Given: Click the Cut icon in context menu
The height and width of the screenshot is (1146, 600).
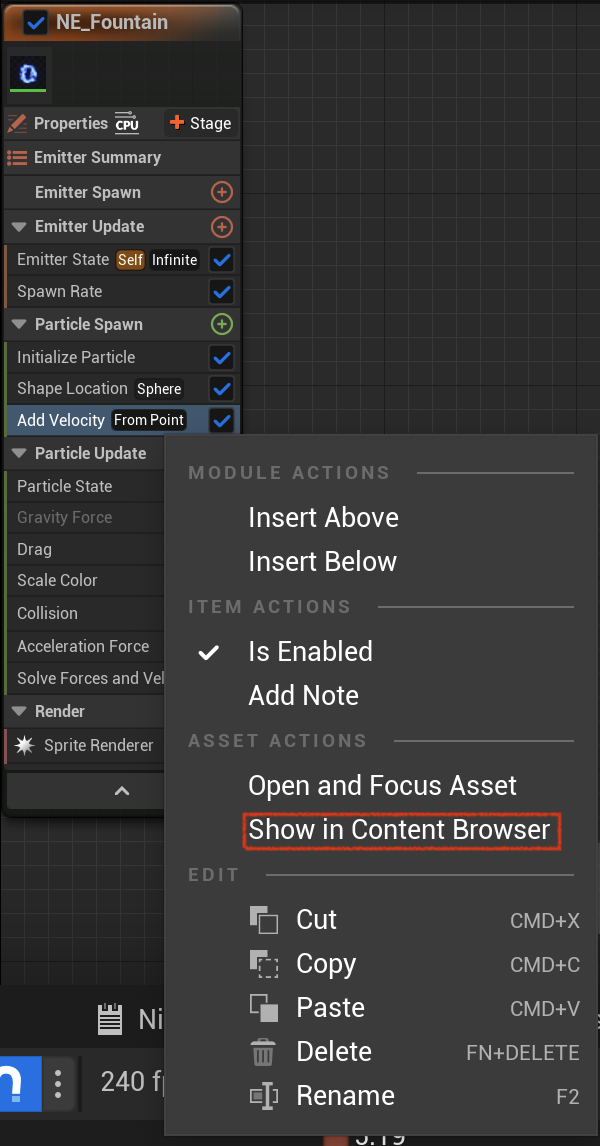Looking at the screenshot, I should [263, 919].
